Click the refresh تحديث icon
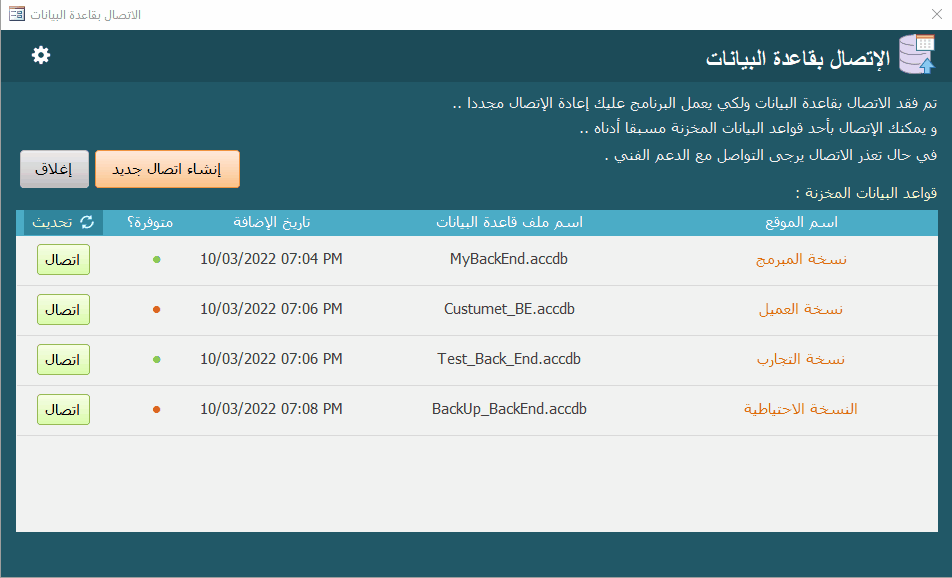Viewport: 952px width, 578px height. tap(87, 222)
